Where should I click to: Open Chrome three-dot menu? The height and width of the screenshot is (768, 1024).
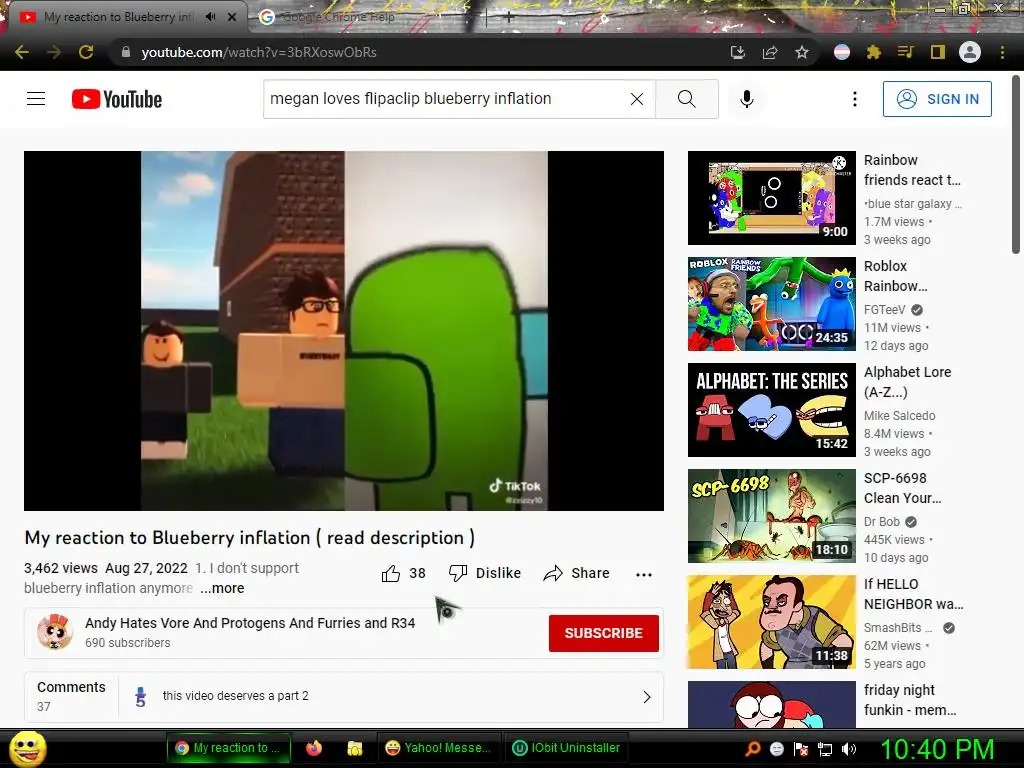coord(1002,52)
